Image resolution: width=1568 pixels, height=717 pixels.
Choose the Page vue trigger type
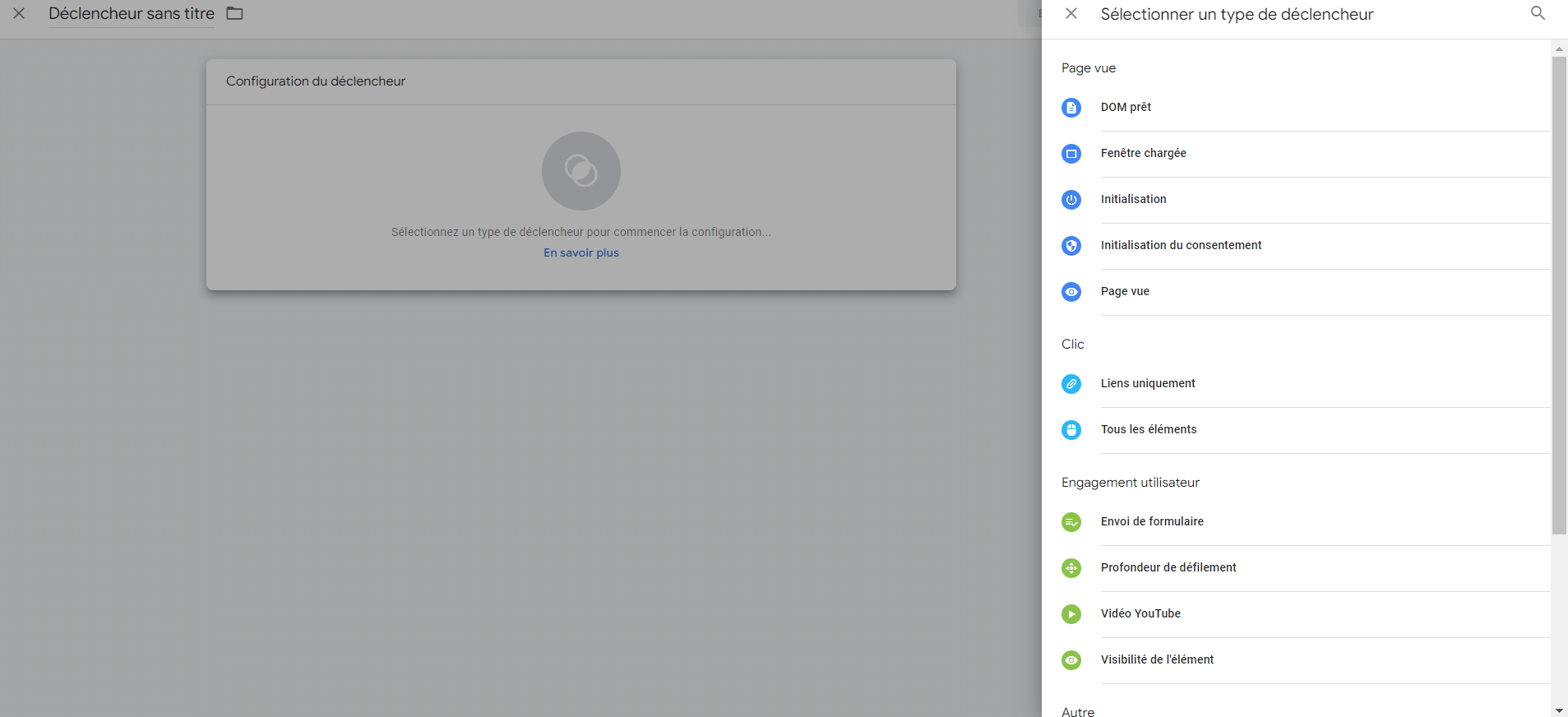pyautogui.click(x=1125, y=291)
